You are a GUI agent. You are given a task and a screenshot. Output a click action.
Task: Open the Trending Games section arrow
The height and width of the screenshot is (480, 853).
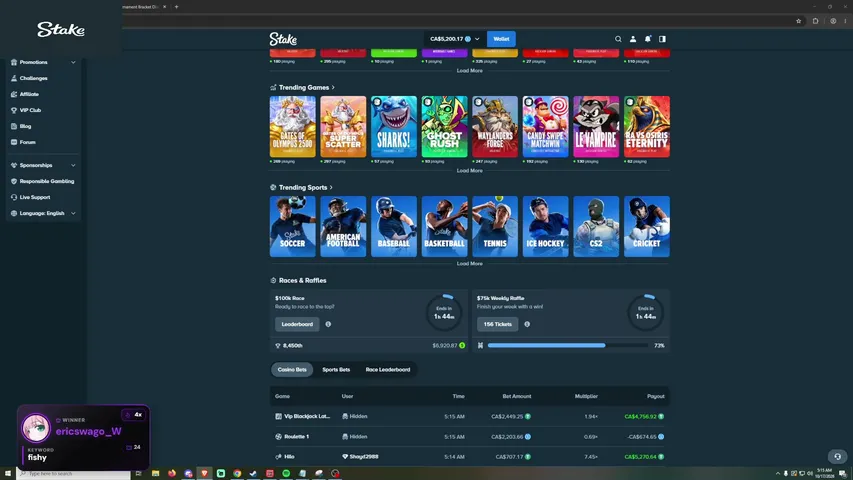333,88
